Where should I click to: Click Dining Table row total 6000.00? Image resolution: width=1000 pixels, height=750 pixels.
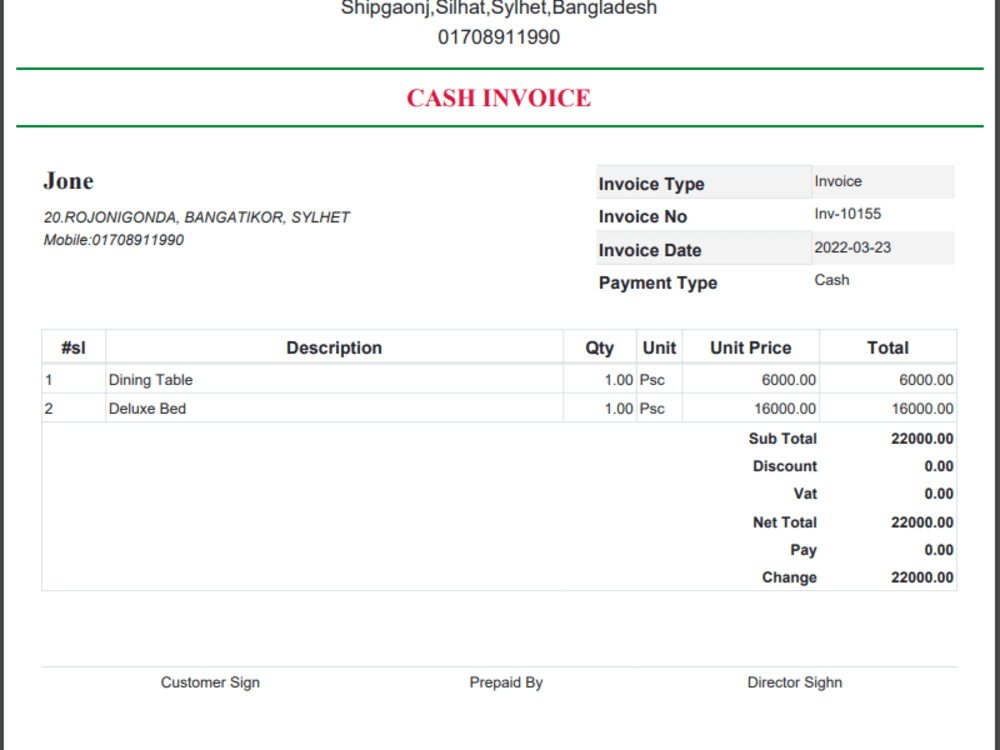tap(926, 380)
